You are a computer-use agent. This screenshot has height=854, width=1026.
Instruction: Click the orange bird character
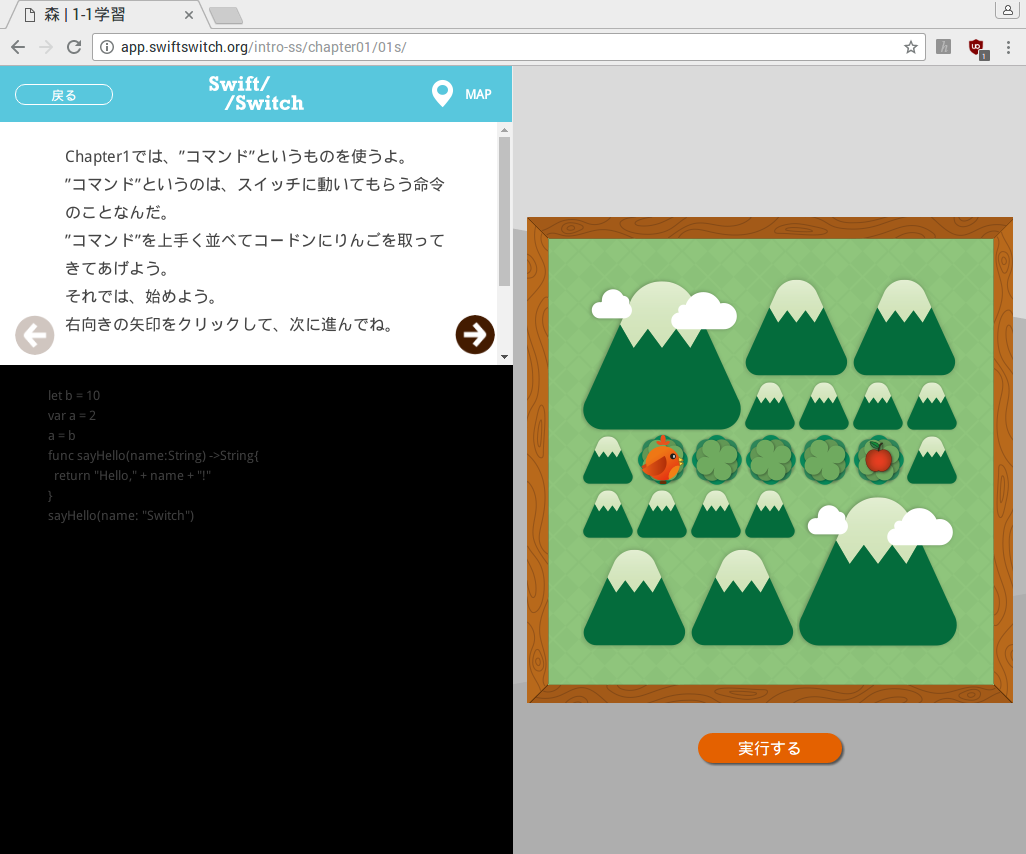pyautogui.click(x=662, y=460)
